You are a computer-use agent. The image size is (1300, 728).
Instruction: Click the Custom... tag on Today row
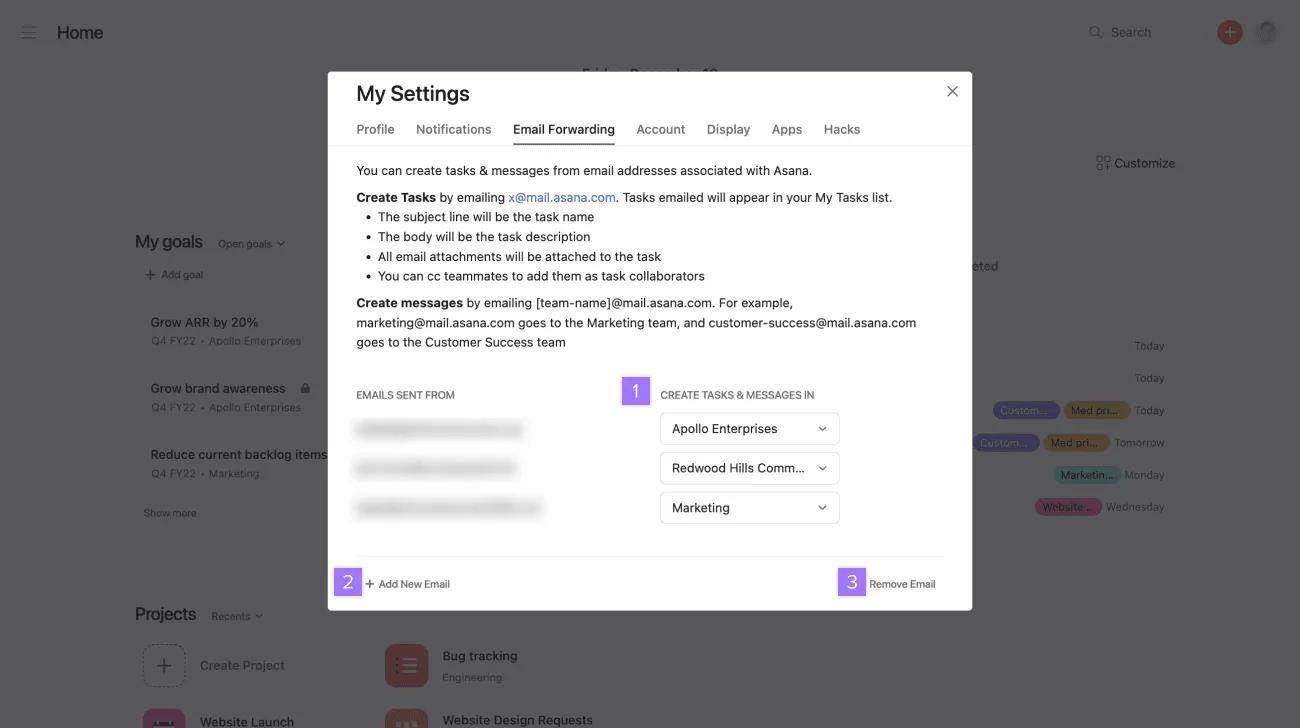pyautogui.click(x=1026, y=410)
